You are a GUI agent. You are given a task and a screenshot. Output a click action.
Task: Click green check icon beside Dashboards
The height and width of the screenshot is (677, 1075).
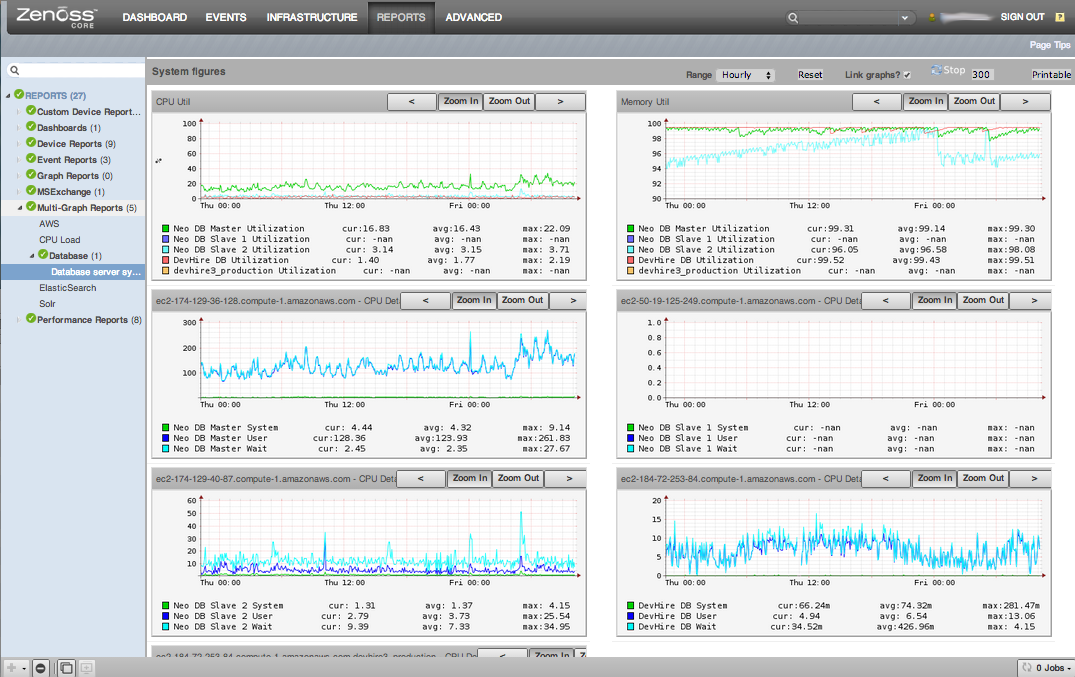(31, 127)
